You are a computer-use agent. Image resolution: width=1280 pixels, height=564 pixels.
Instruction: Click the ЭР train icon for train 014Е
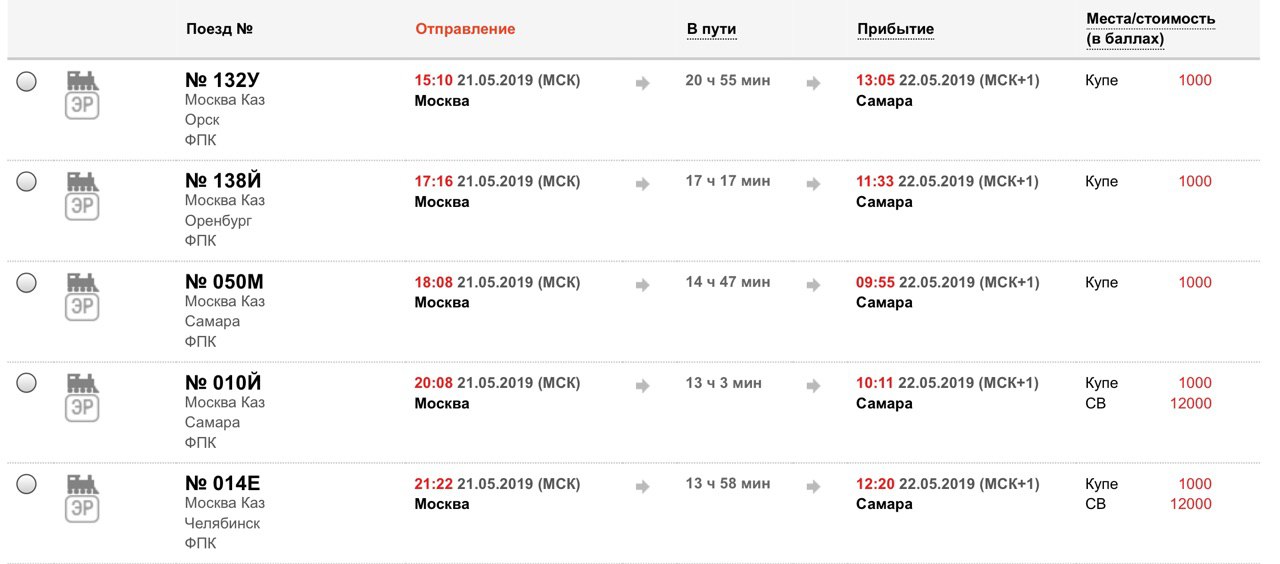click(x=82, y=499)
